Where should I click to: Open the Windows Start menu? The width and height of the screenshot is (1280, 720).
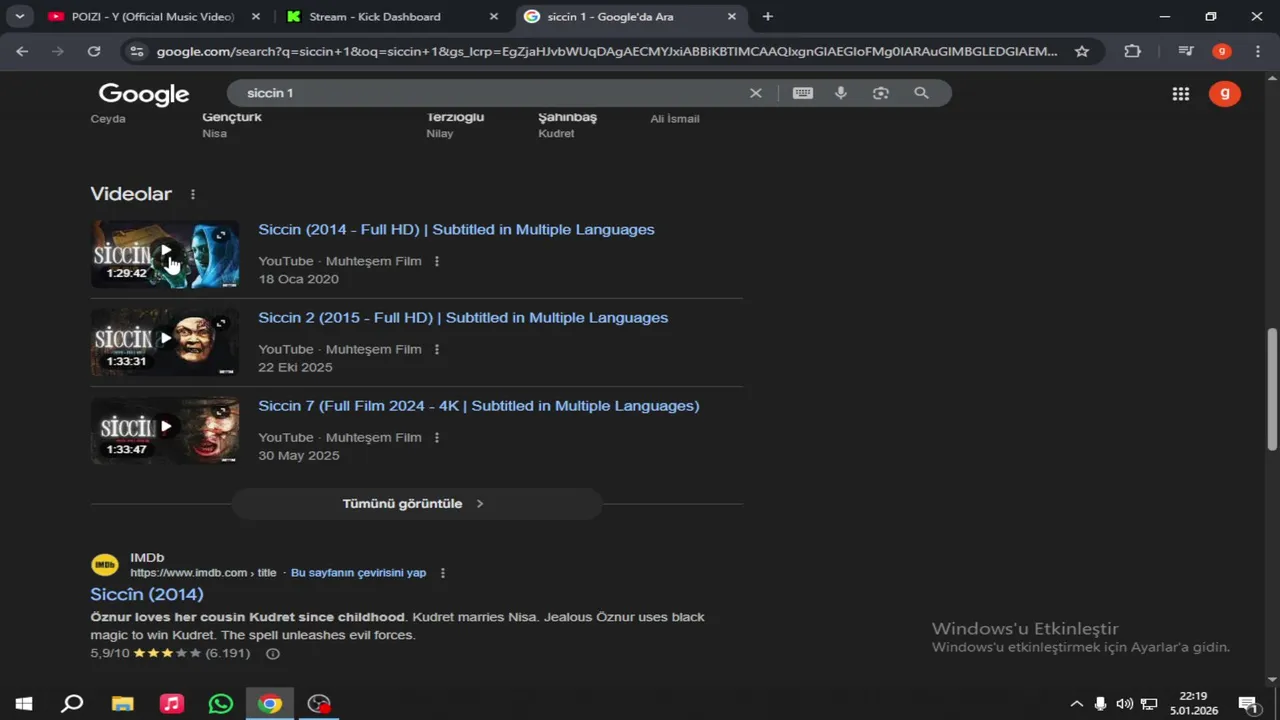(24, 704)
